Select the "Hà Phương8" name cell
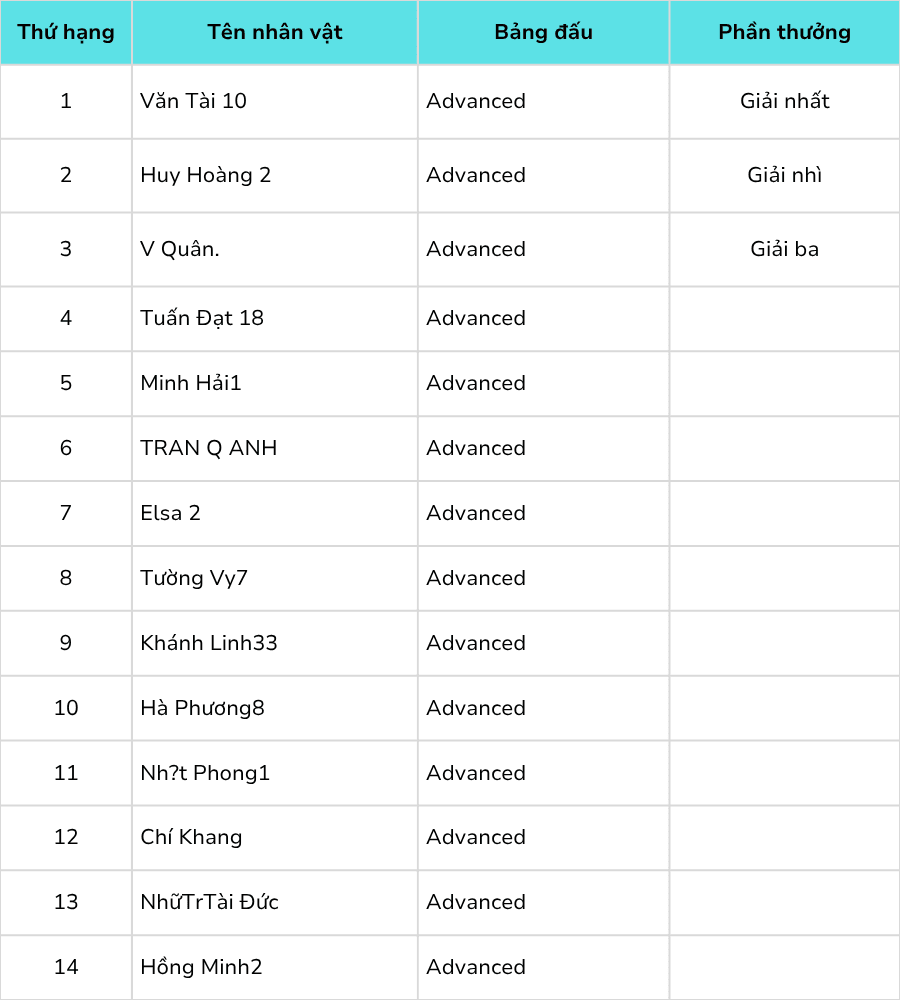Viewport: 900px width, 1000px height. click(203, 708)
